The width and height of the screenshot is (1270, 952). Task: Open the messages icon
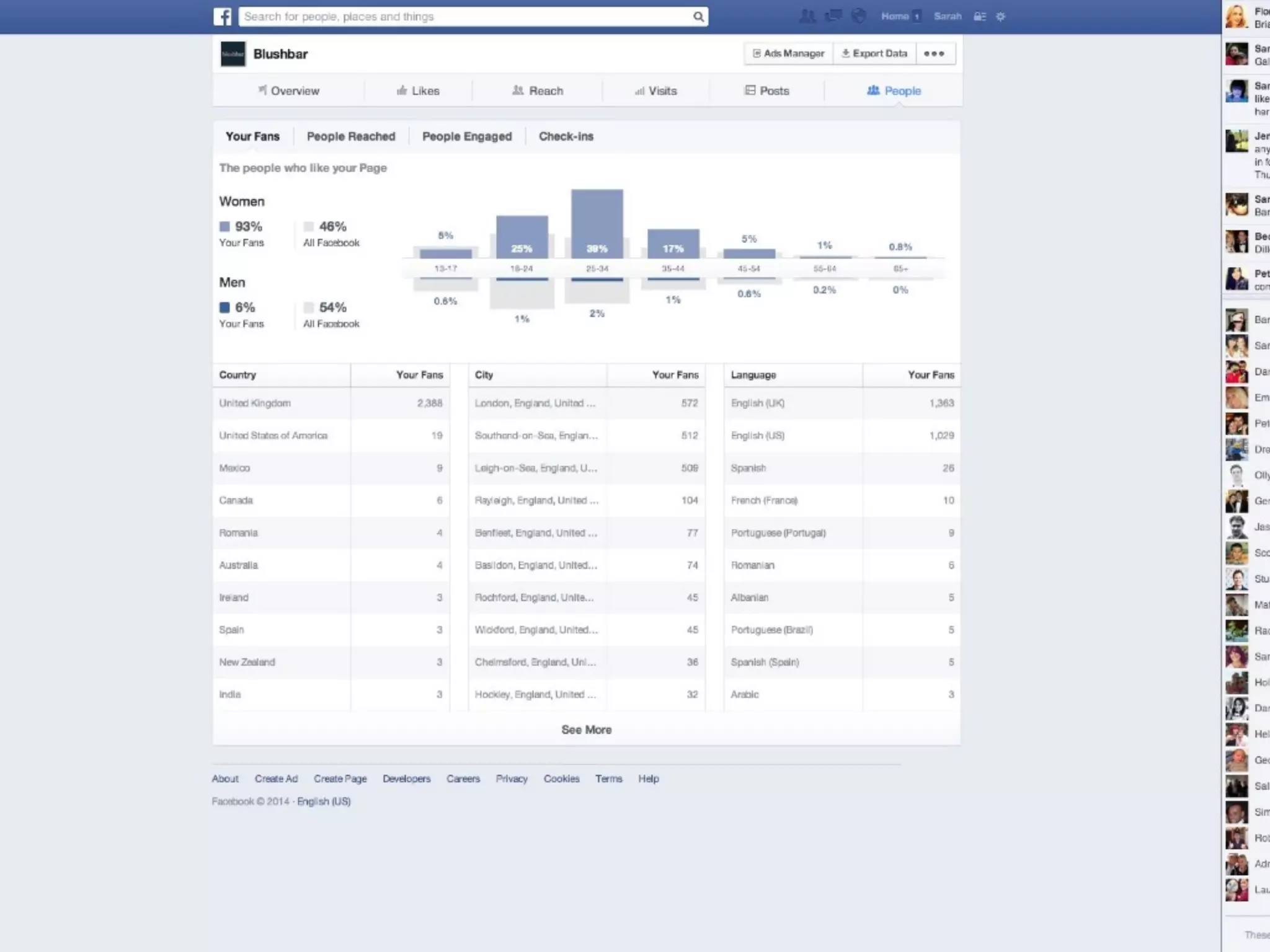[833, 16]
